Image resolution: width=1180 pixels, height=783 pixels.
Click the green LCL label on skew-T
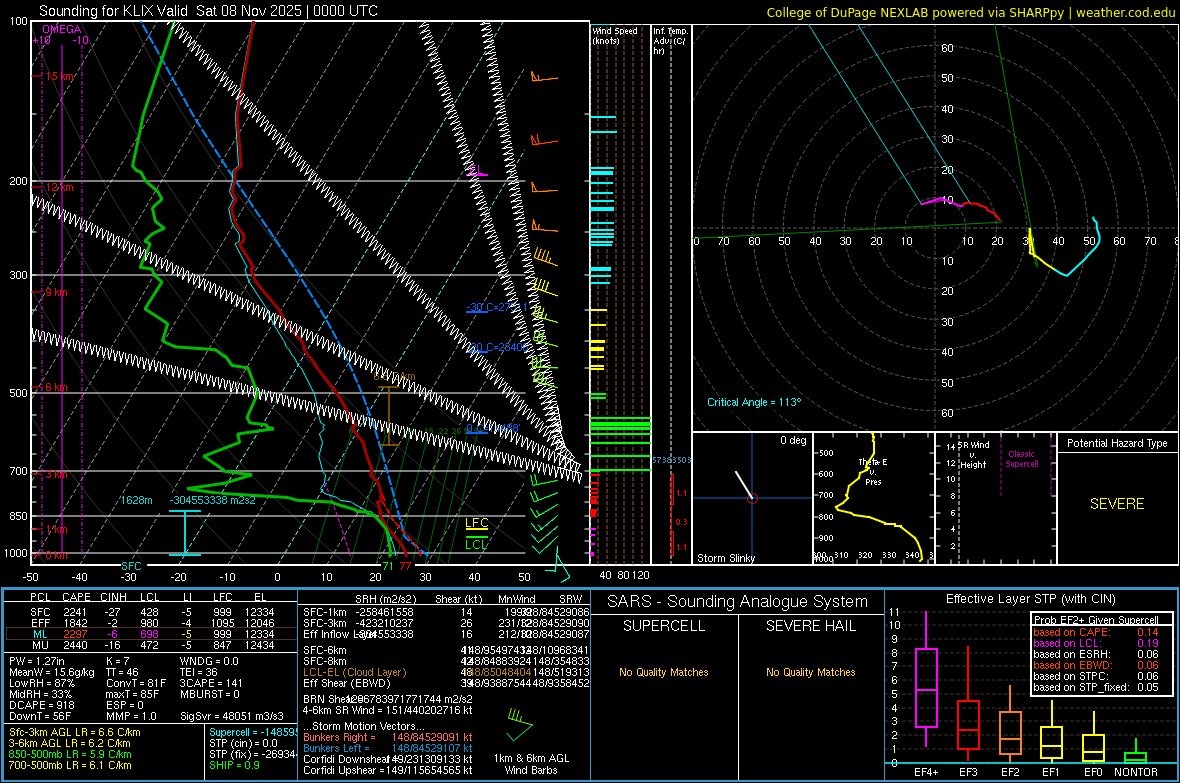click(x=476, y=544)
